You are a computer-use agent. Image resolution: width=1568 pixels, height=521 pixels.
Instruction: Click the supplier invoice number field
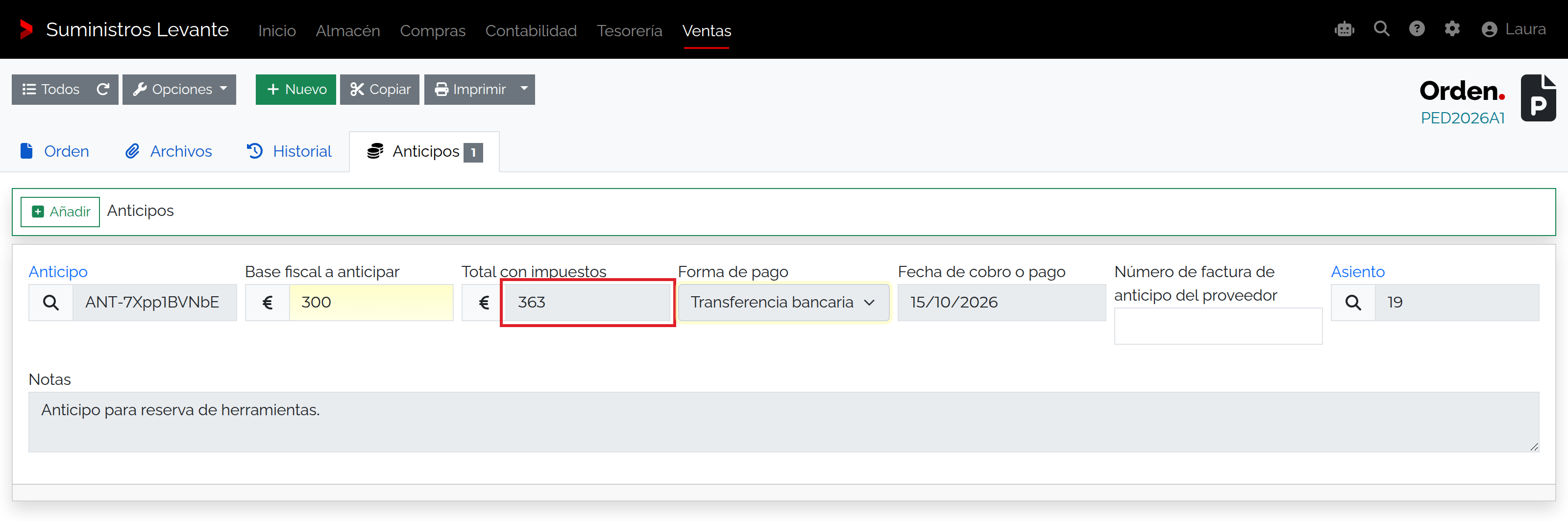(1218, 326)
